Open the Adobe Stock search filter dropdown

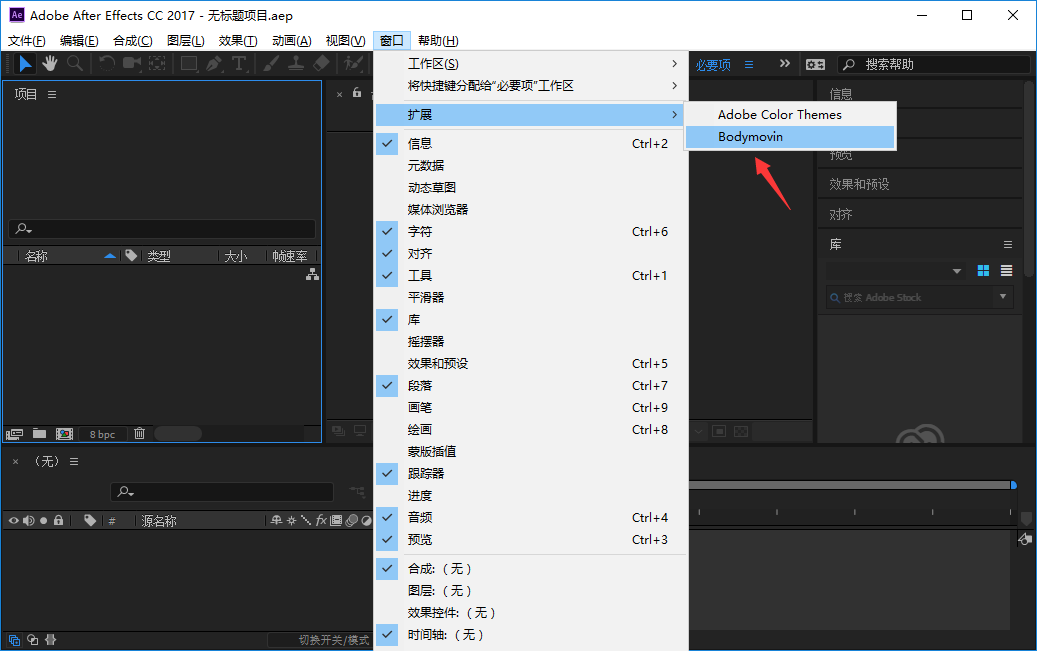pyautogui.click(x=1003, y=297)
